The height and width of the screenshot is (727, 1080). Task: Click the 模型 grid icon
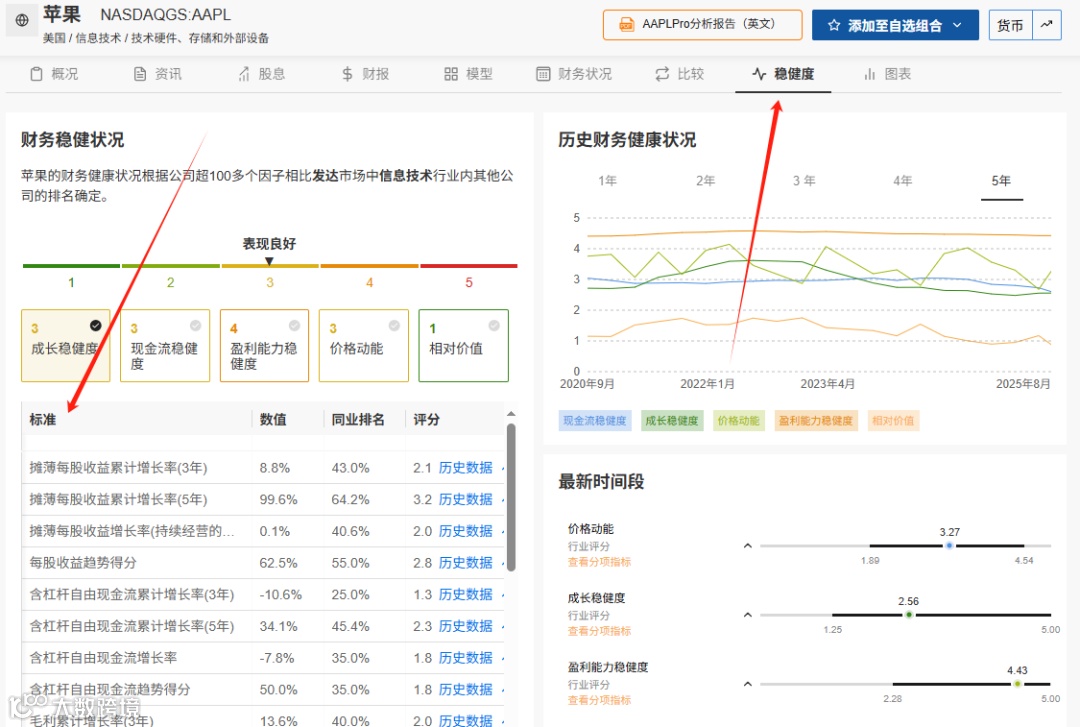[450, 74]
